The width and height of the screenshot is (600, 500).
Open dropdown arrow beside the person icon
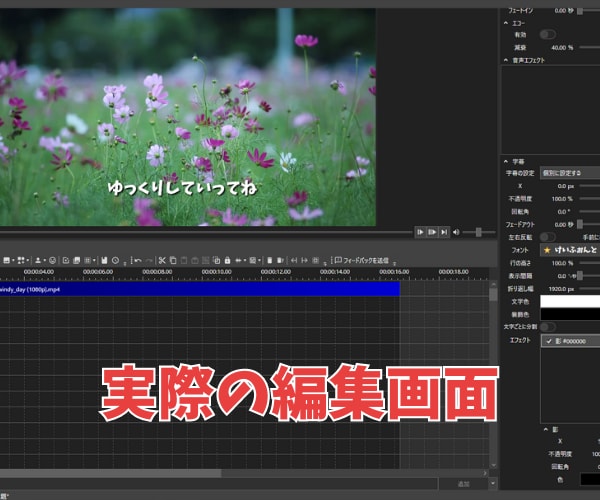coord(44,261)
